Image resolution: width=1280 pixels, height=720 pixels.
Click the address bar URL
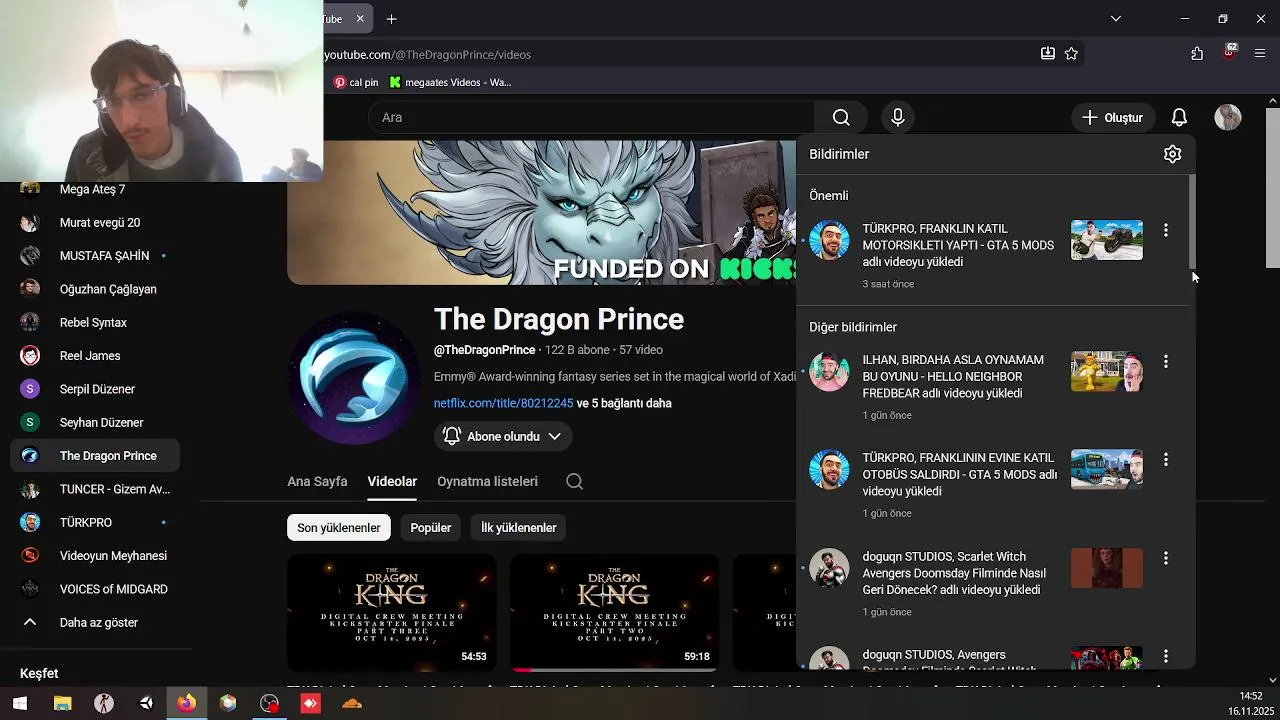427,54
